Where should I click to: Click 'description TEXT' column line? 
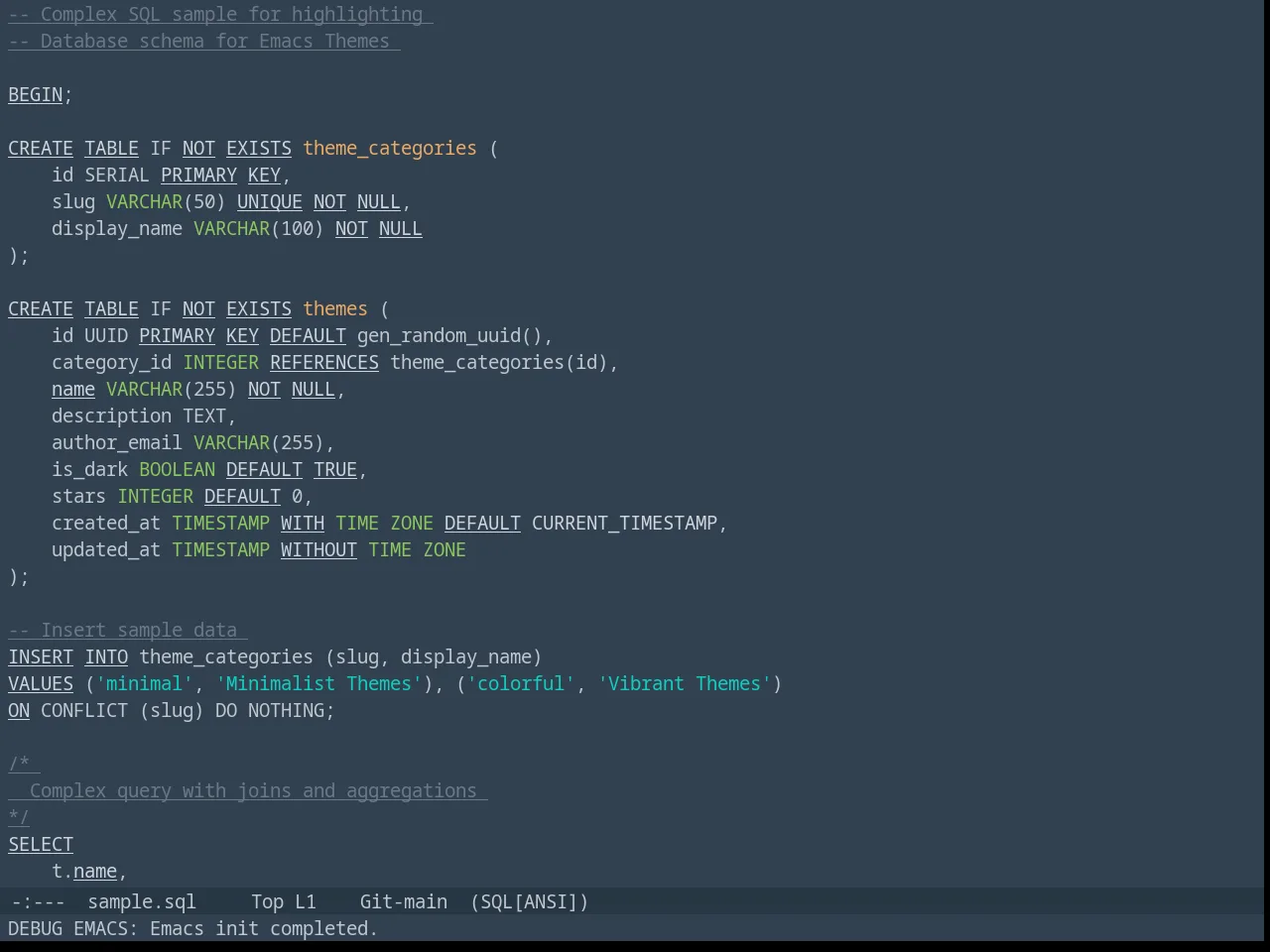144,416
